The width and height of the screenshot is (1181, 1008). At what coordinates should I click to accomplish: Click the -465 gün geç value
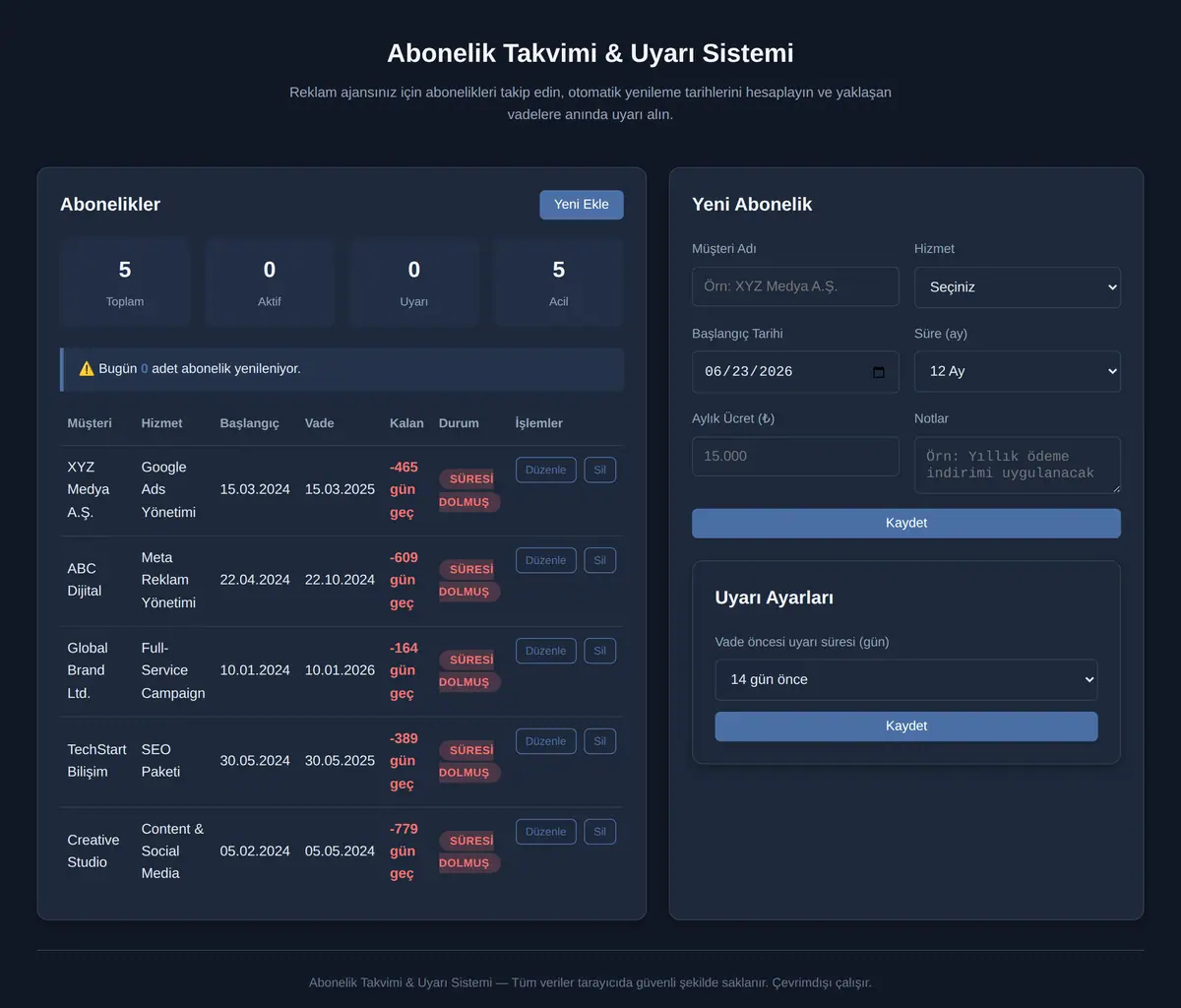tap(404, 489)
